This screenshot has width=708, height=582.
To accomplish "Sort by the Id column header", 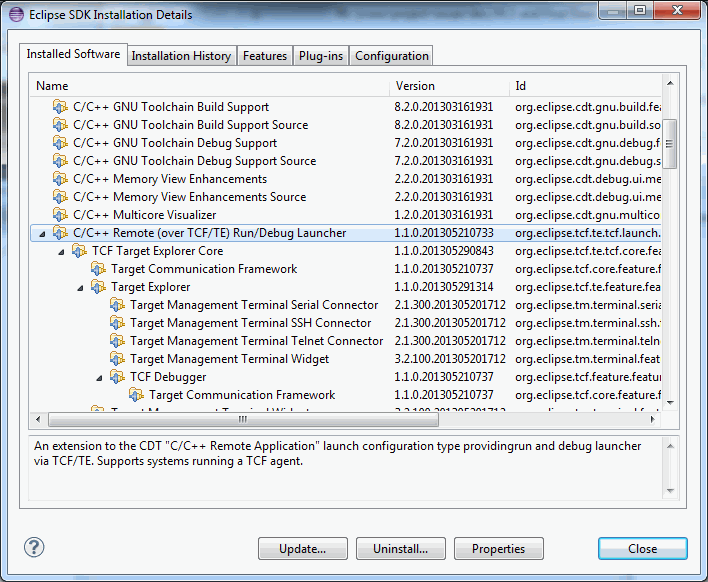I will pos(586,86).
